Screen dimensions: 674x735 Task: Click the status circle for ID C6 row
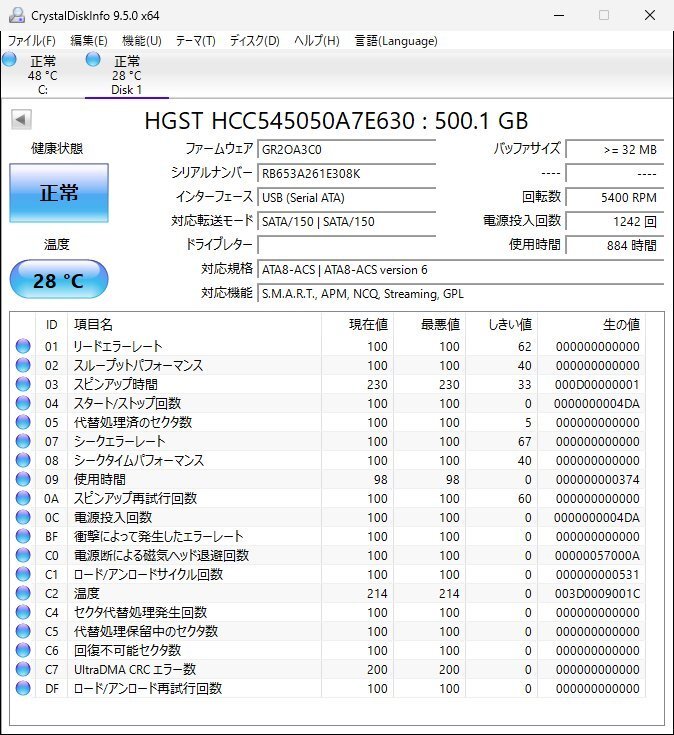pos(23,650)
